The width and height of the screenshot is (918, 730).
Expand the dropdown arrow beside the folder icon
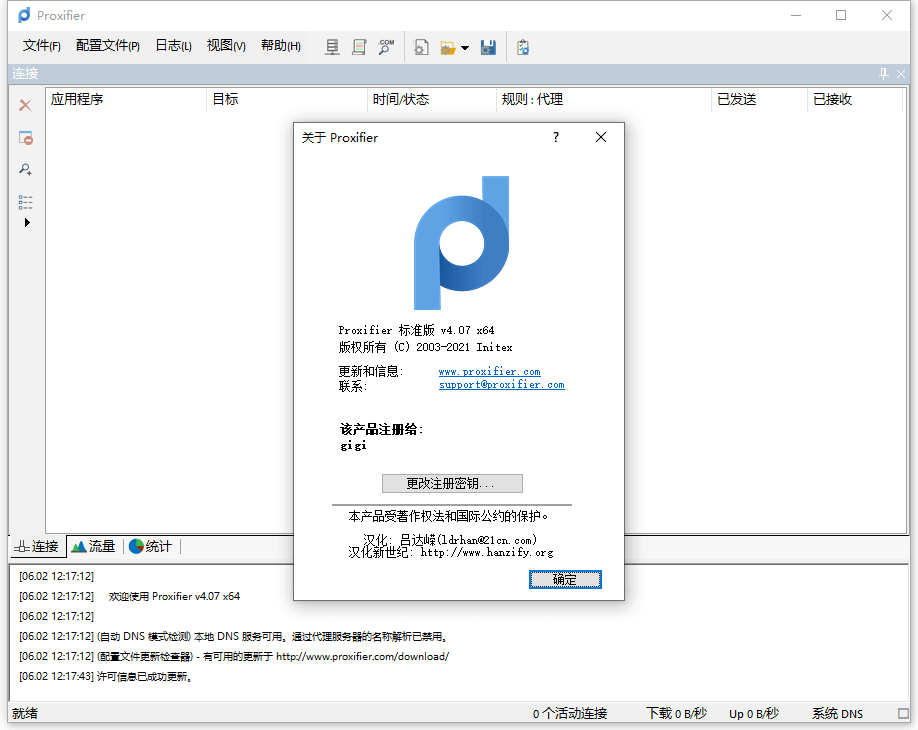pos(465,48)
